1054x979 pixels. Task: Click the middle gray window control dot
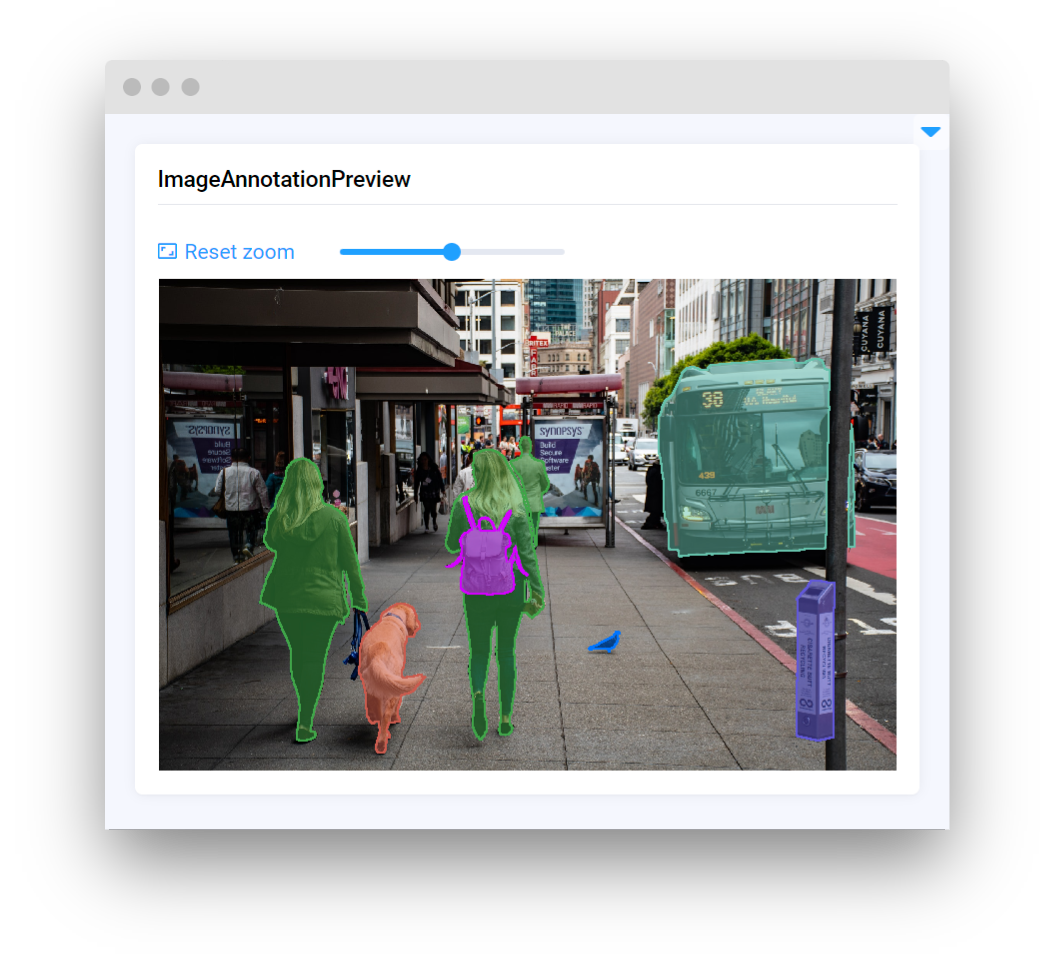point(161,87)
